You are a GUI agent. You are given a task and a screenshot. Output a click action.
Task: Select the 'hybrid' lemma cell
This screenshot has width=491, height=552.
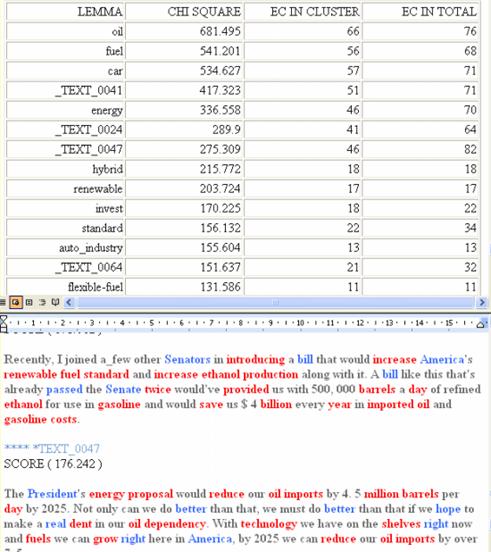point(66,169)
